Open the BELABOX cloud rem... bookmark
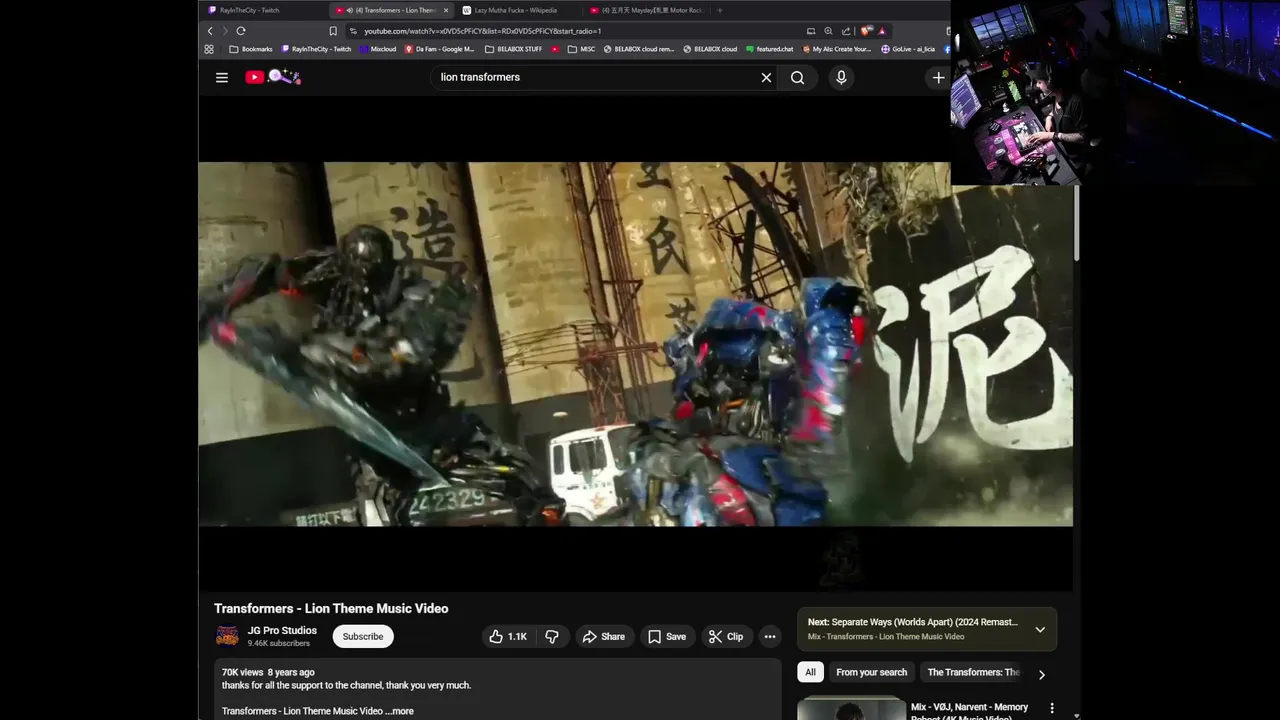Image resolution: width=1280 pixels, height=720 pixels. pos(638,49)
